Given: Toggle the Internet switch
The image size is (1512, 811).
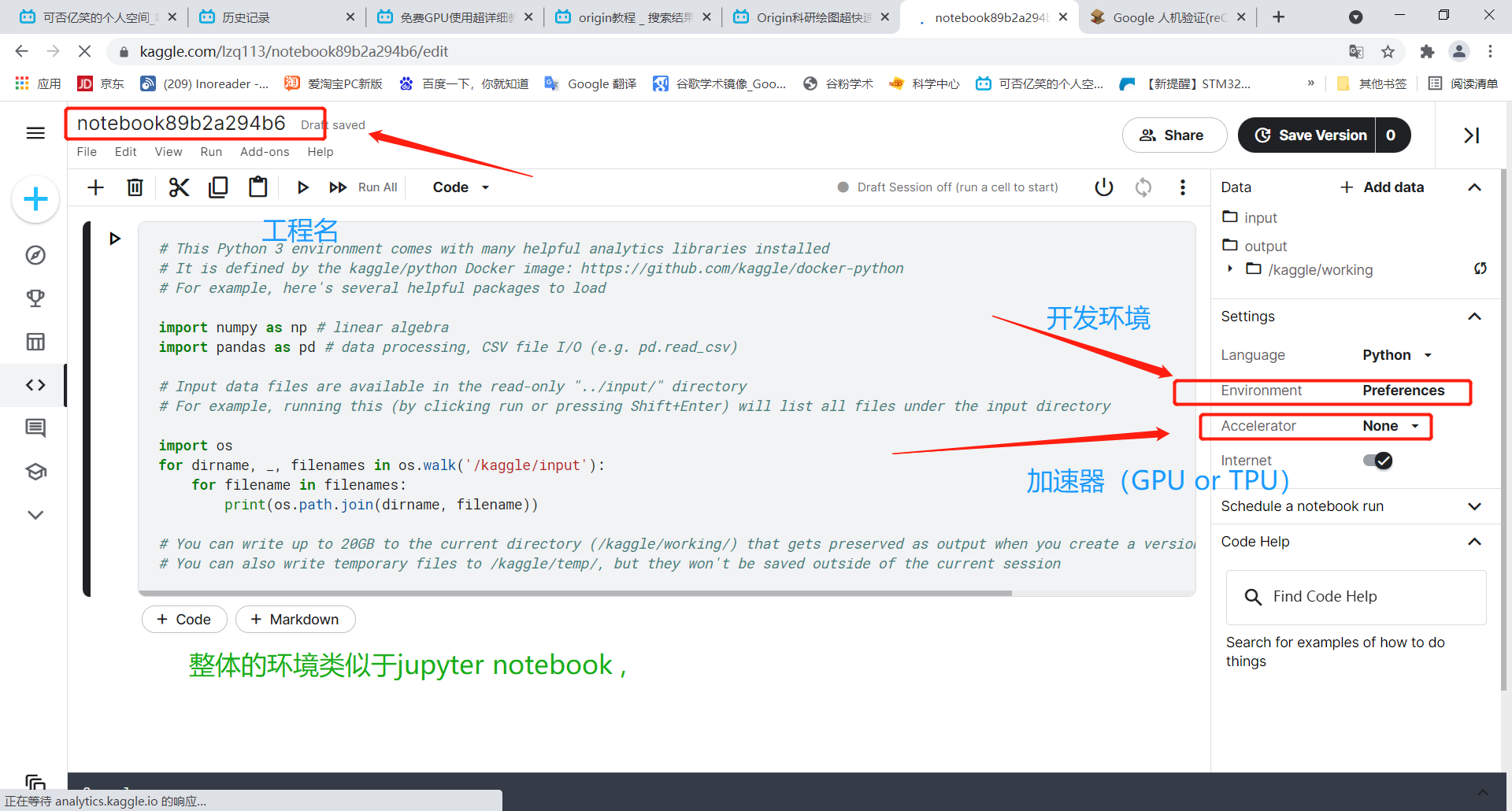Looking at the screenshot, I should pos(1378,461).
